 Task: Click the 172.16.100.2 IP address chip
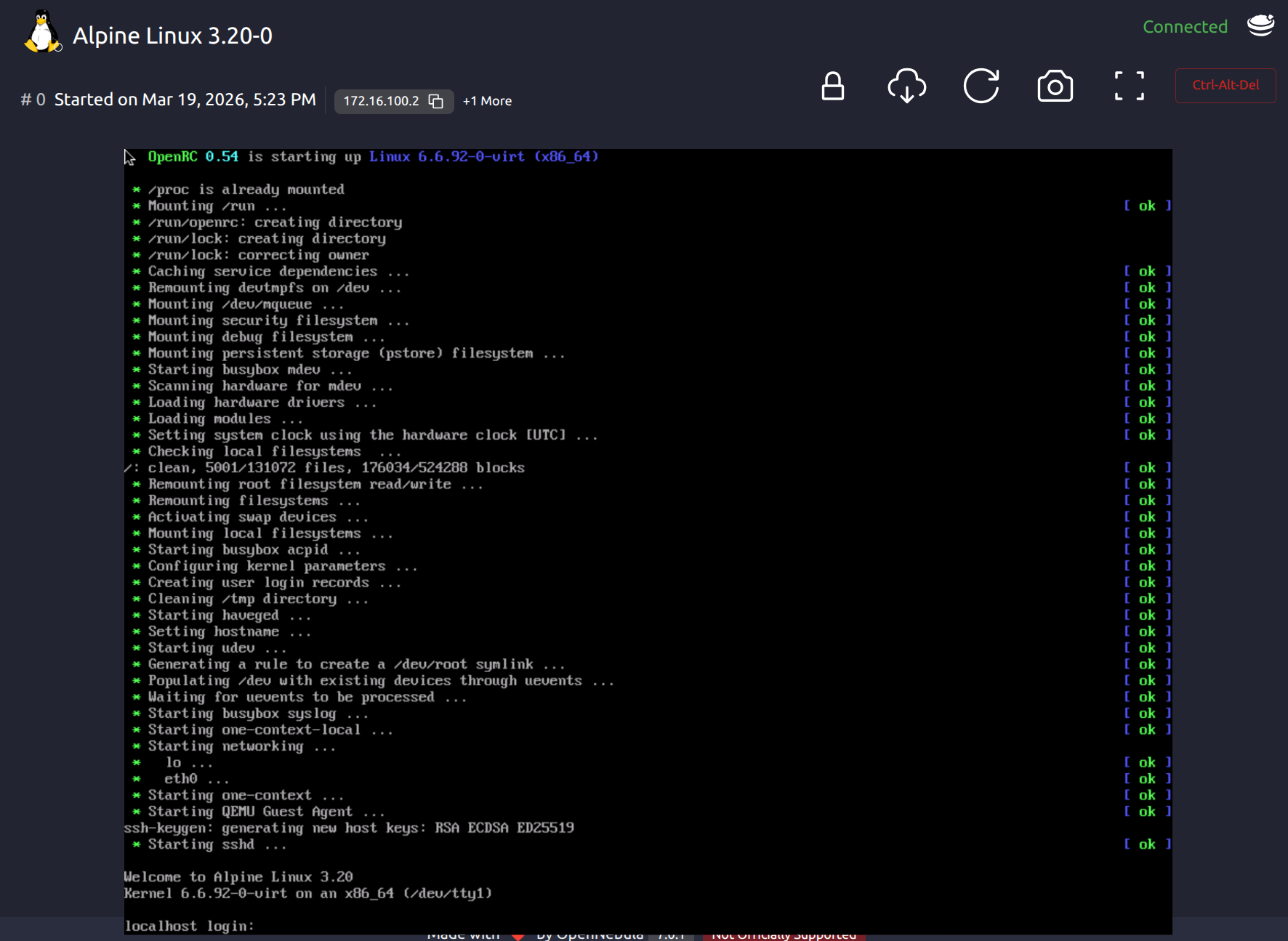[382, 101]
